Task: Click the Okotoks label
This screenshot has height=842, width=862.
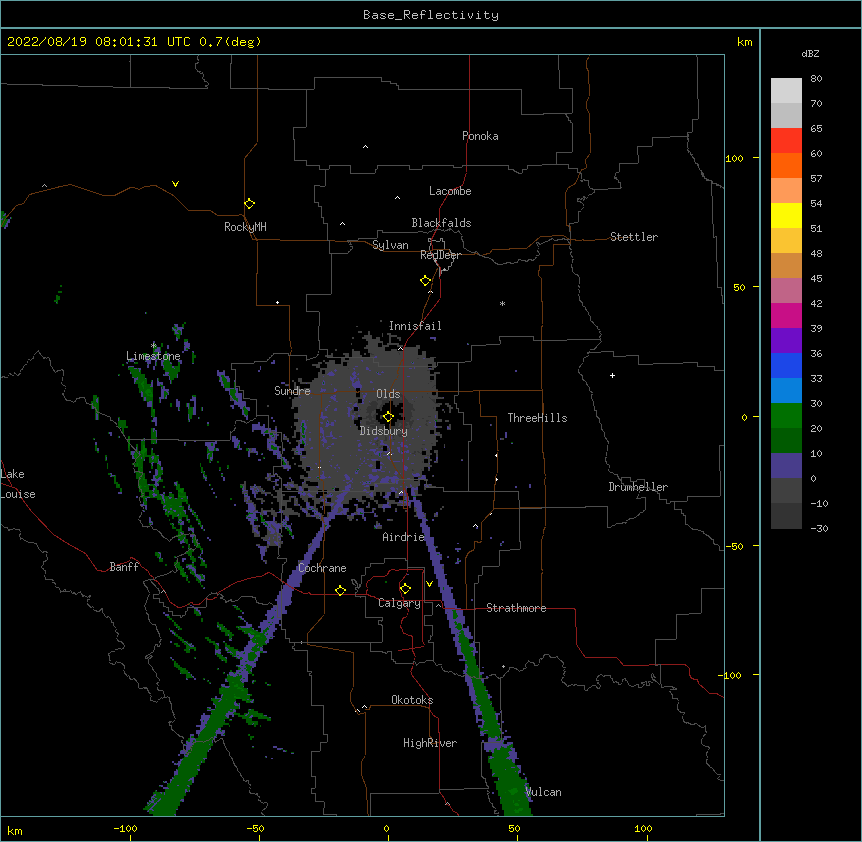Action: point(412,700)
